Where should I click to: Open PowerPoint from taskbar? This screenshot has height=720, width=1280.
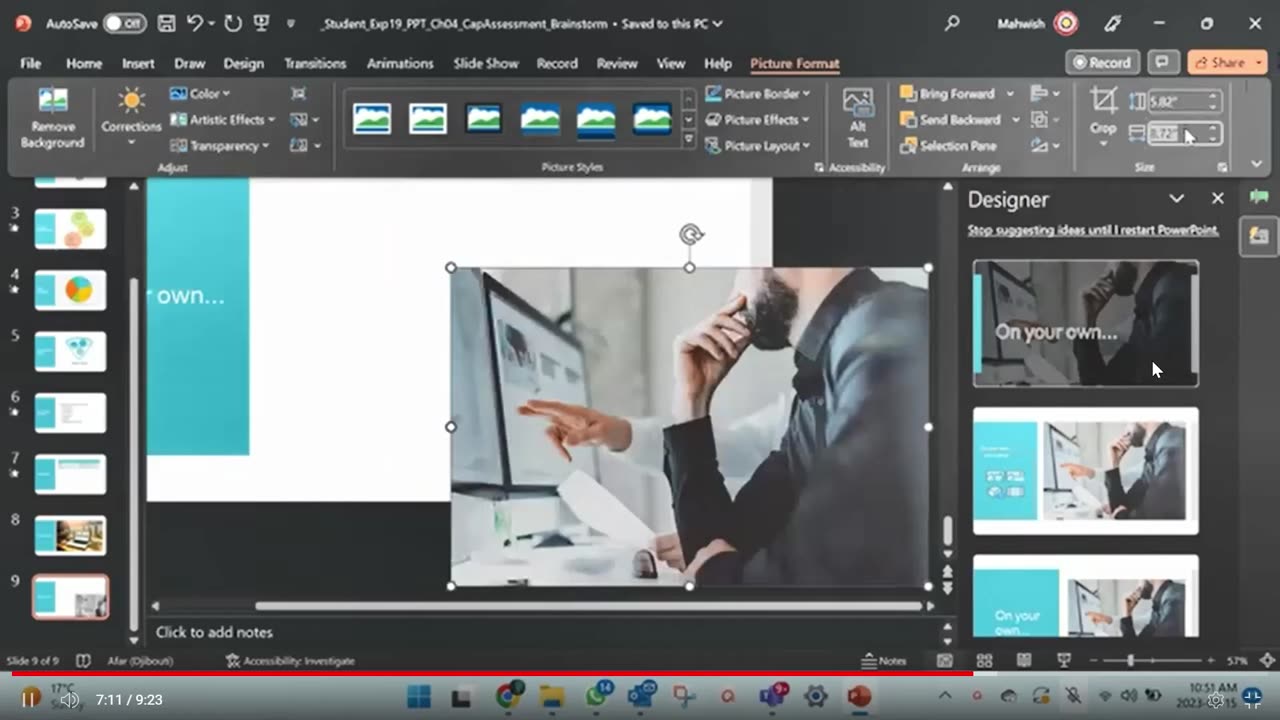click(859, 697)
